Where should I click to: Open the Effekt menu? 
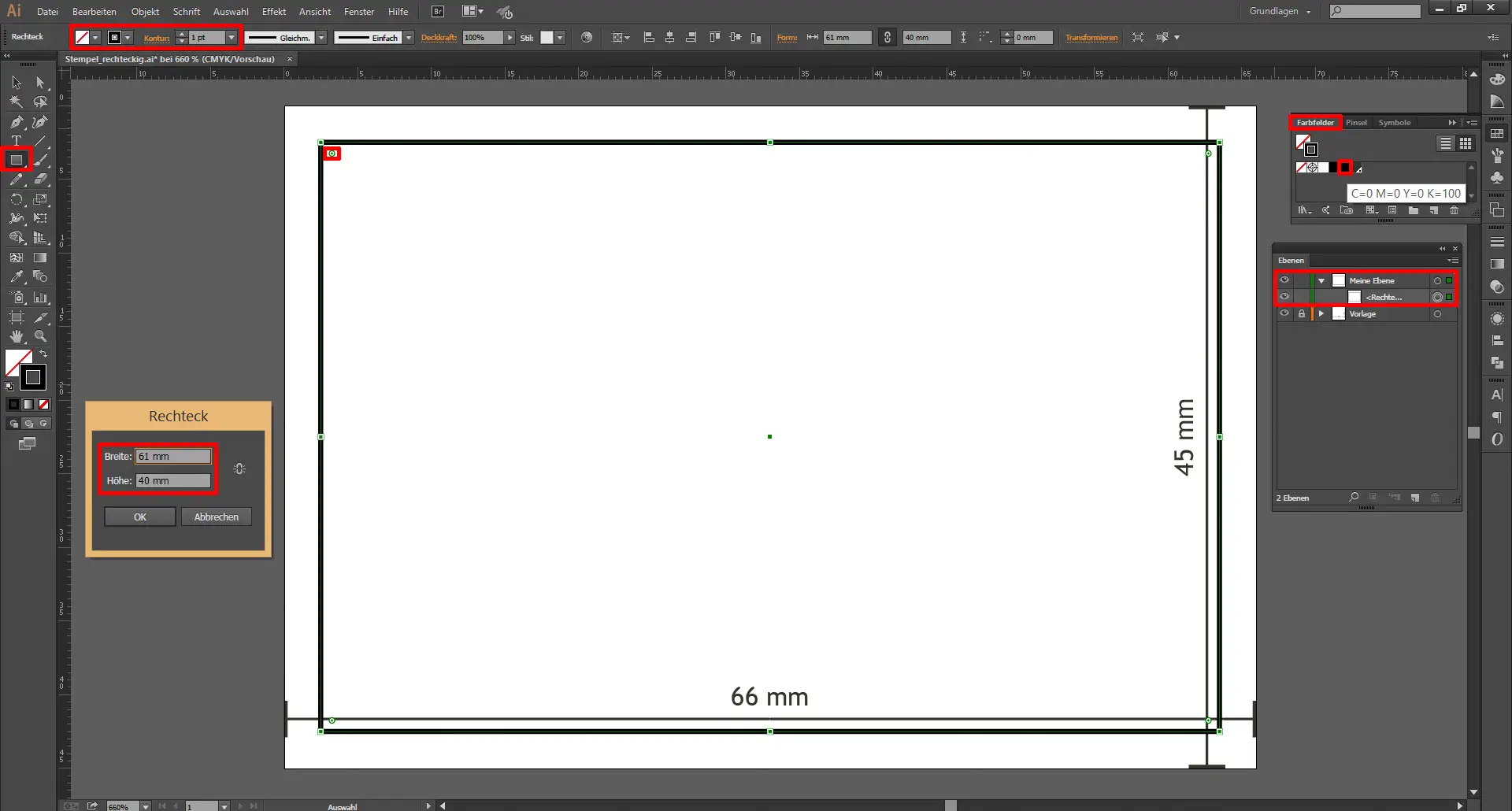273,12
